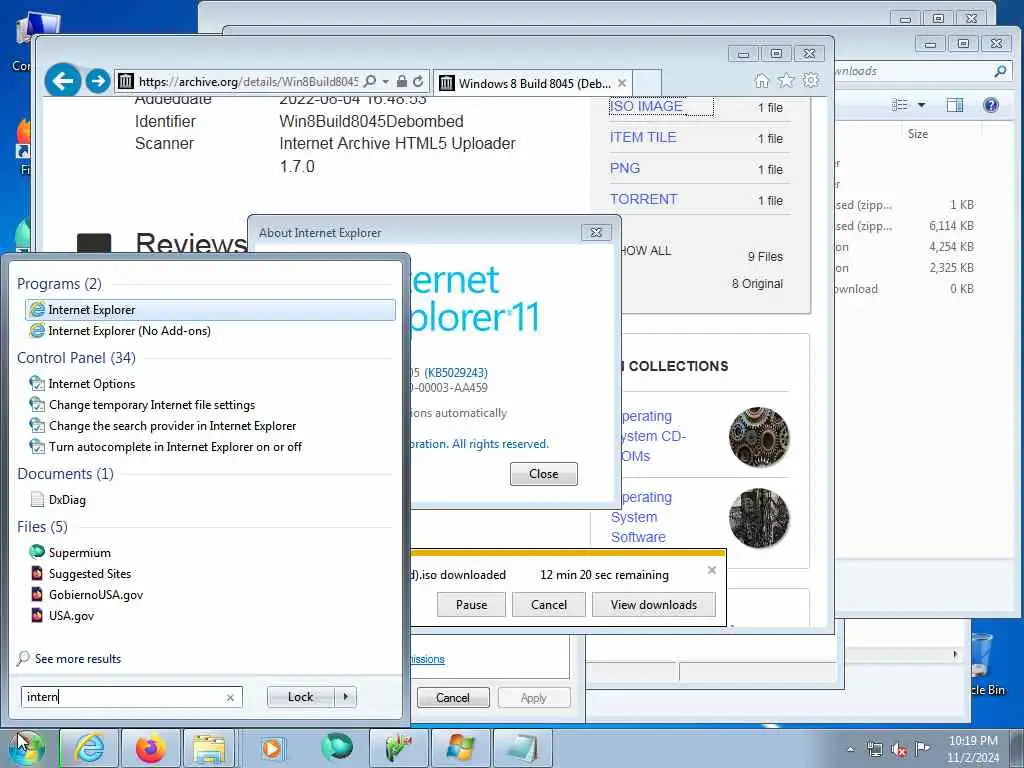1024x768 pixels.
Task: Open IE Favorites star icon
Action: 786,81
